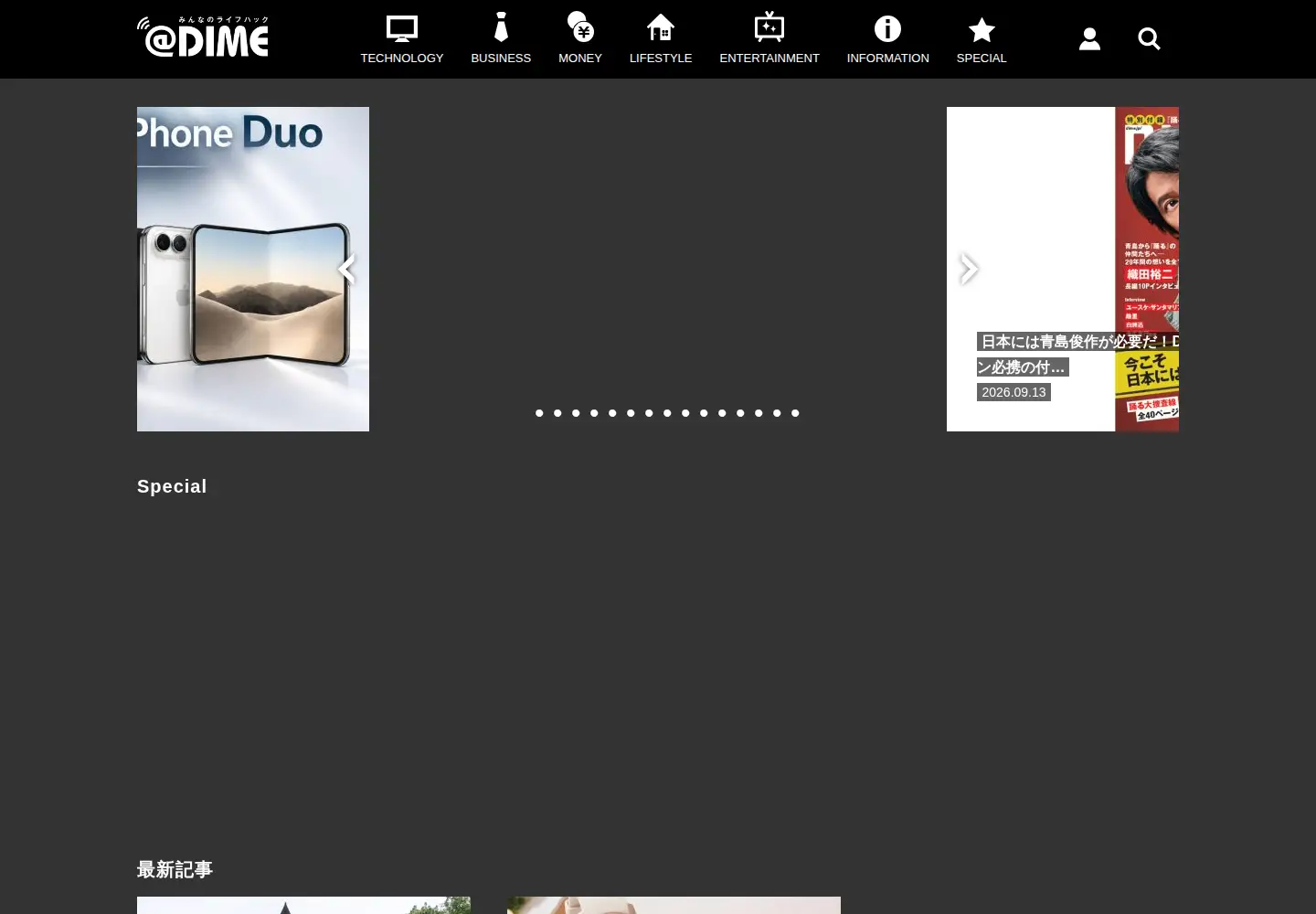The image size is (1316, 914).
Task: Open the Special section star icon
Action: point(982,29)
